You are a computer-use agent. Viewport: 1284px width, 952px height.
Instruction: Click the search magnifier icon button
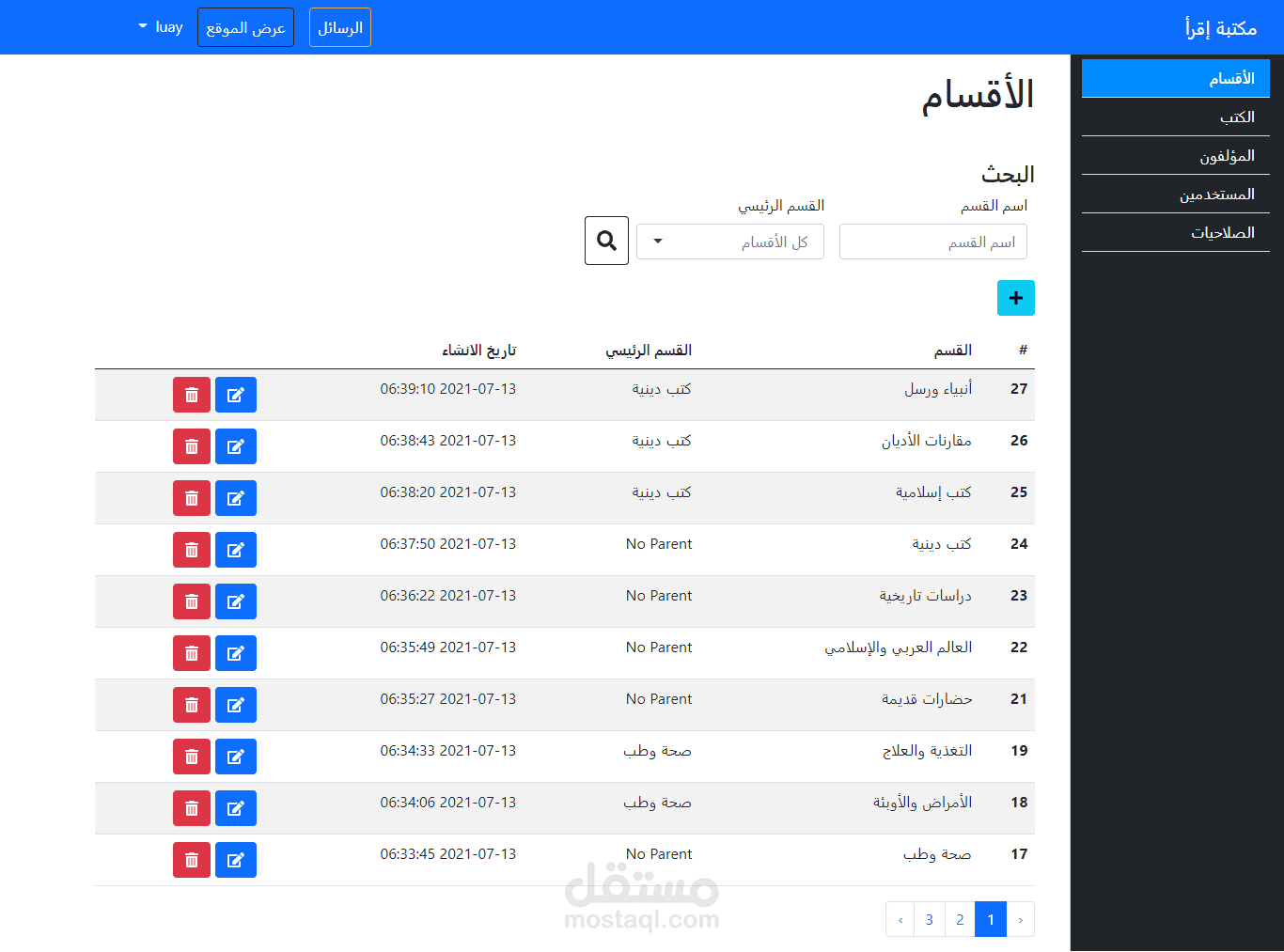tap(606, 241)
